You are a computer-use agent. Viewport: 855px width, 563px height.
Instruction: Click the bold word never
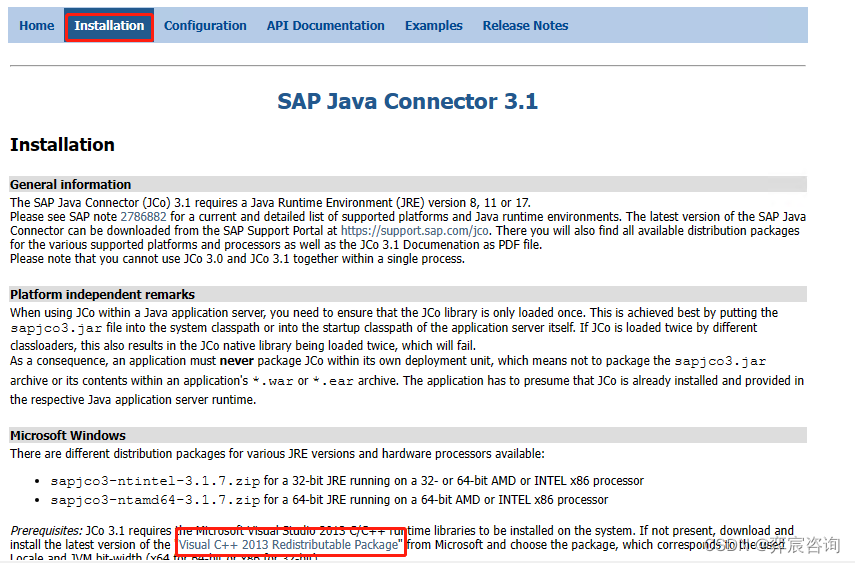coord(237,361)
